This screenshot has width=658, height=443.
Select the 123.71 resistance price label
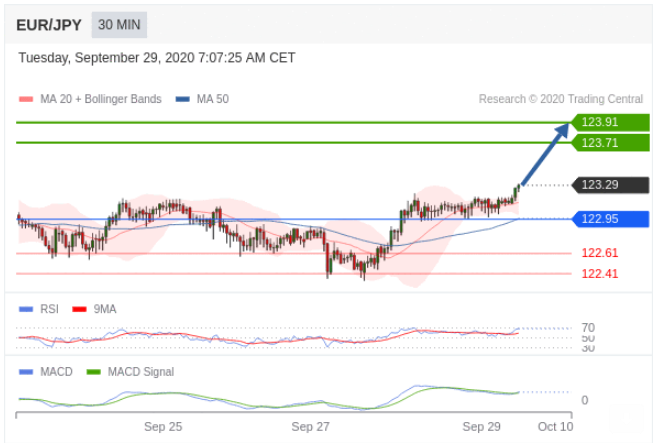[x=611, y=143]
